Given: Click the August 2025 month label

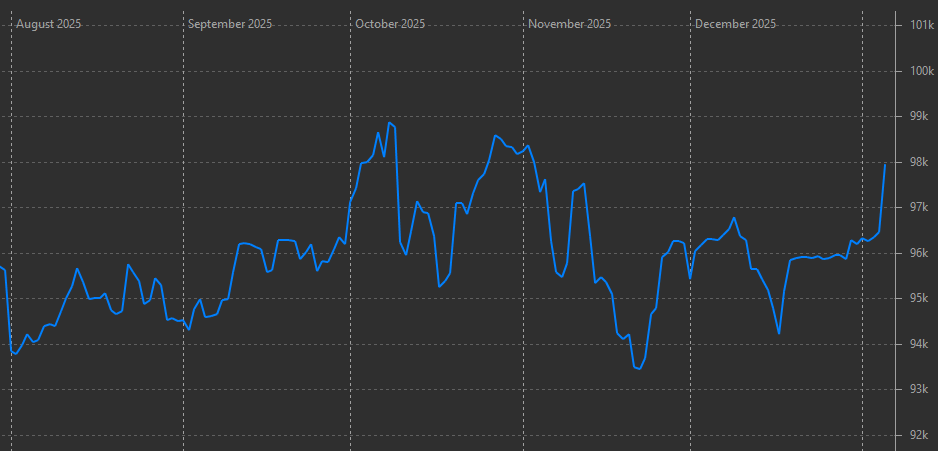Looking at the screenshot, I should (48, 25).
